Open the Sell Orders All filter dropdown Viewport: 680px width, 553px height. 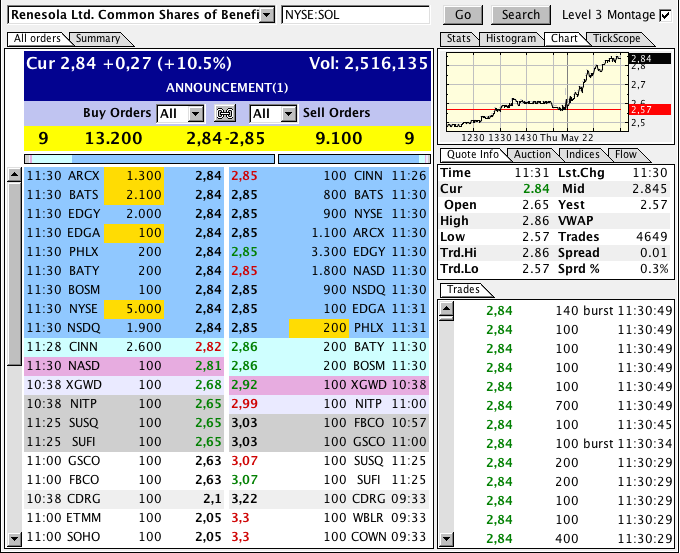coord(288,114)
